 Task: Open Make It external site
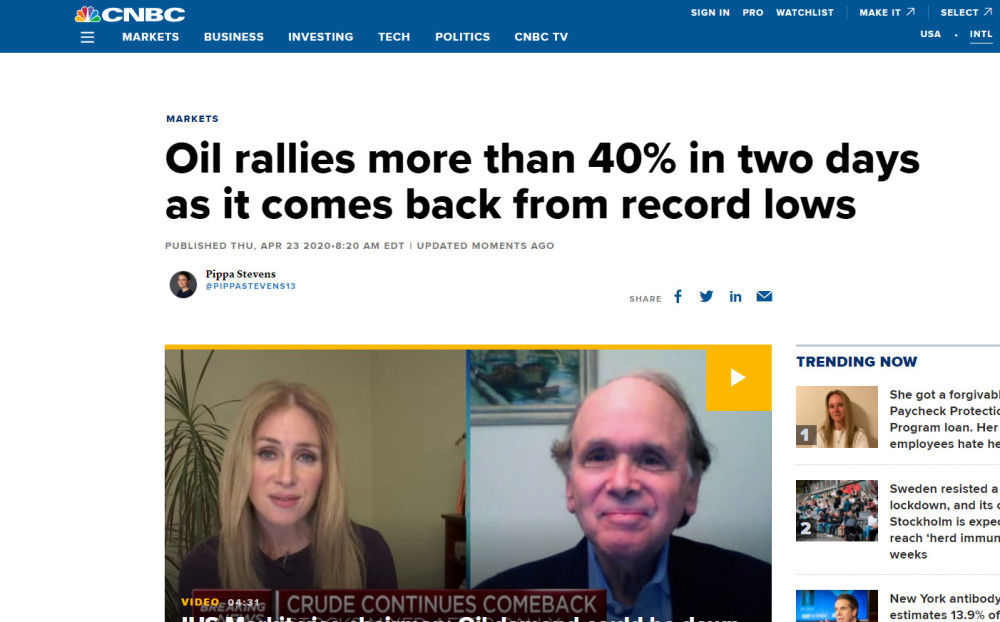[886, 12]
